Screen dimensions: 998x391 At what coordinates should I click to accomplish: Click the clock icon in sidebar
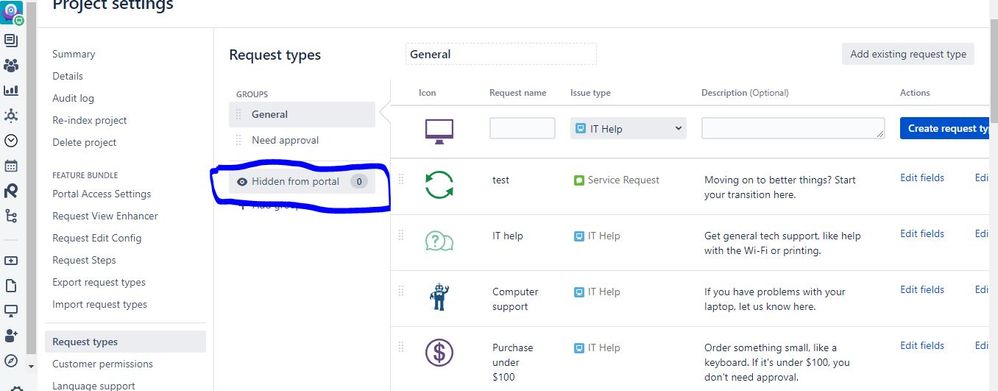coord(11,141)
